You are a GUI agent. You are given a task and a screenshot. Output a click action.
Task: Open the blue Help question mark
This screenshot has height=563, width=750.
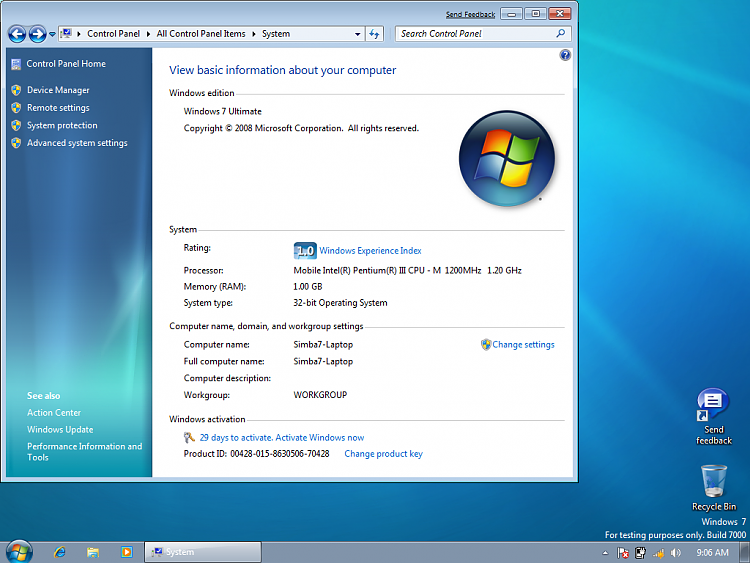[x=565, y=55]
